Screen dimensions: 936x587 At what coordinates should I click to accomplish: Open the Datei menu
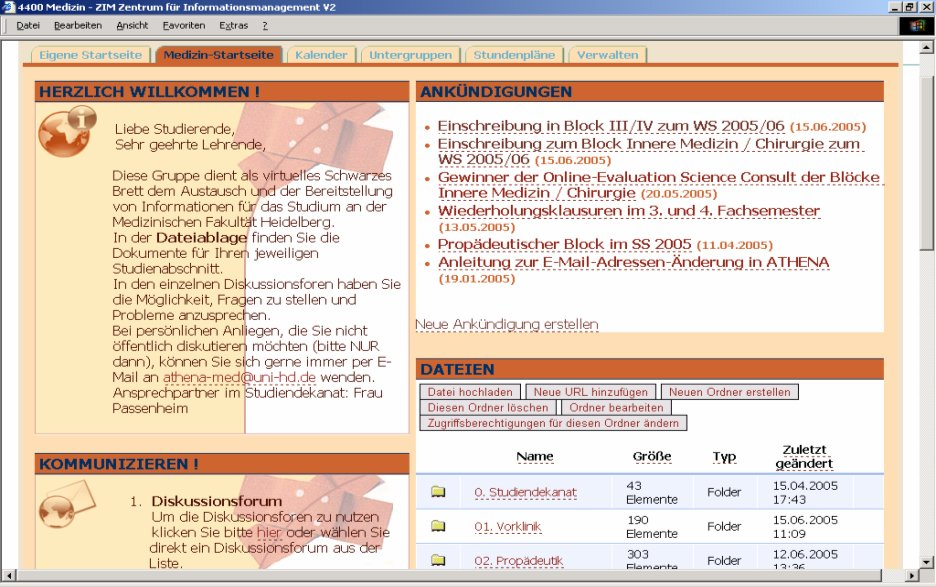[x=27, y=25]
